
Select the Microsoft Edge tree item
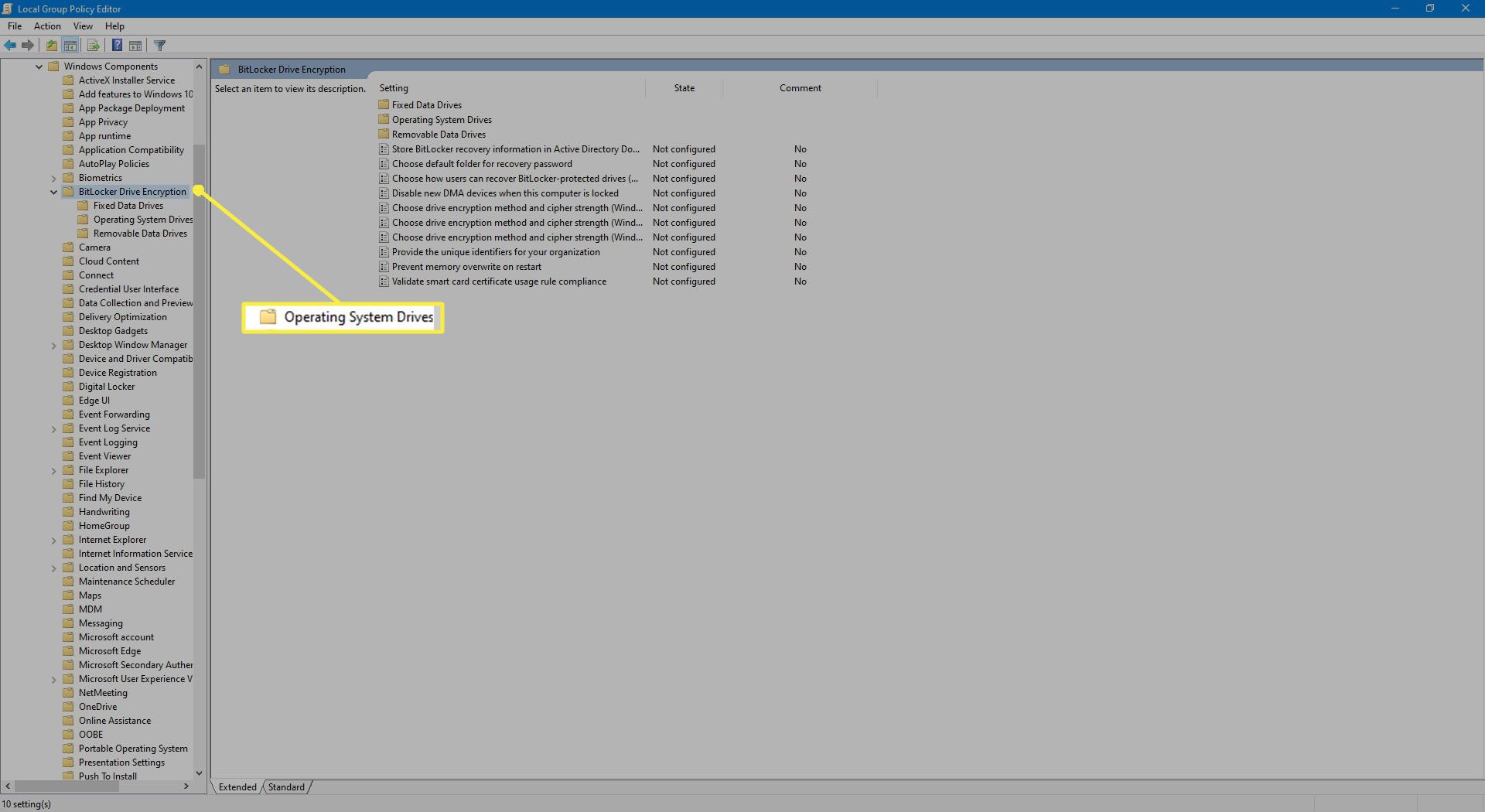coord(110,651)
